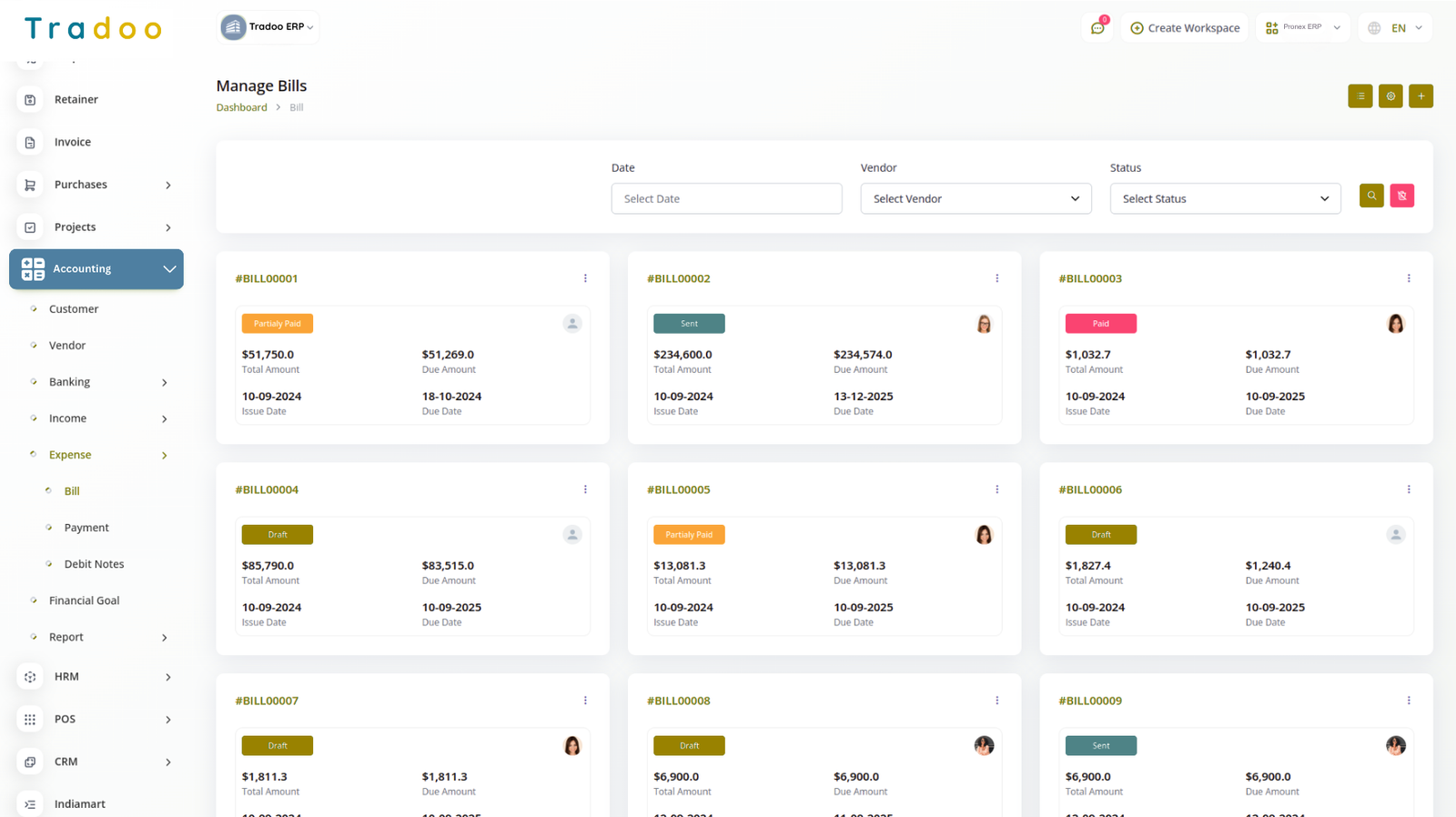Click the plus icon to create bill

click(x=1421, y=96)
